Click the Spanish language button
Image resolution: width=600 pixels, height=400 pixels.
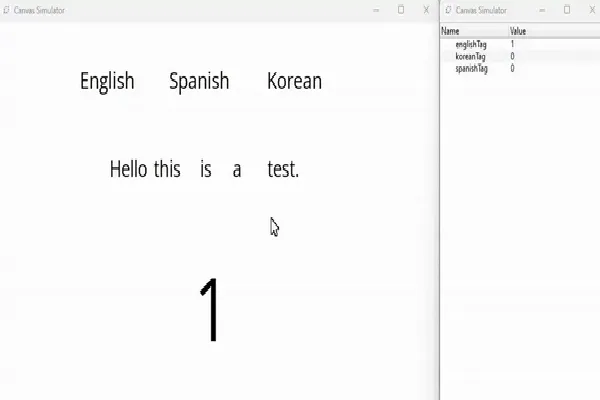[x=199, y=81]
